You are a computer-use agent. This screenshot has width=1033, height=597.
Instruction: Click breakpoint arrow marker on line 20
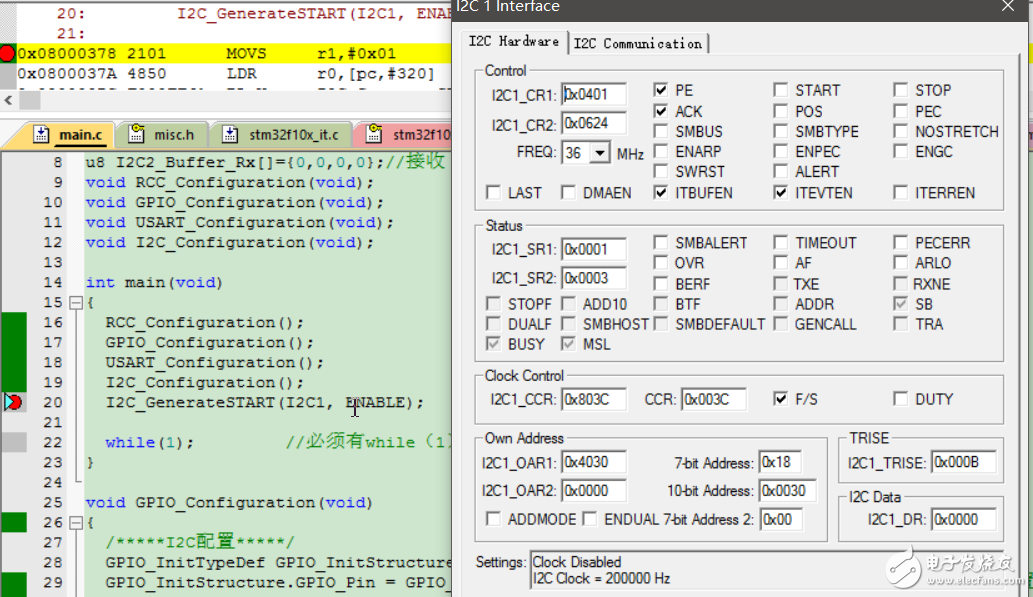13,402
